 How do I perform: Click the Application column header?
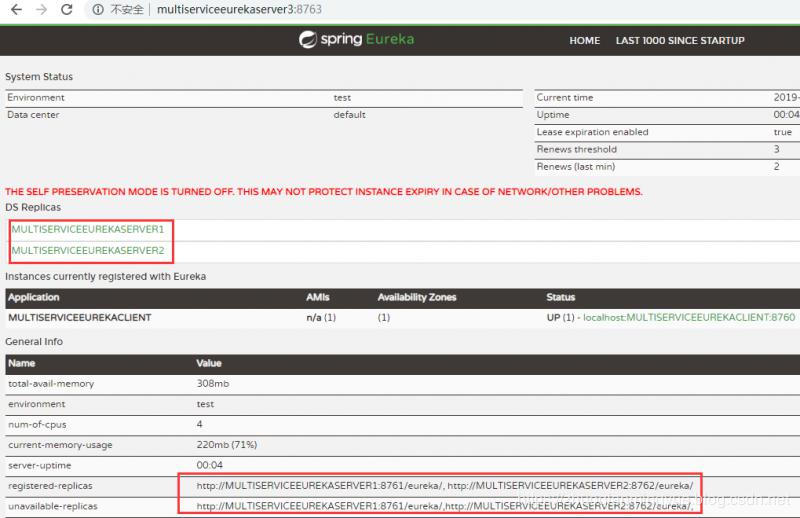pyautogui.click(x=34, y=297)
